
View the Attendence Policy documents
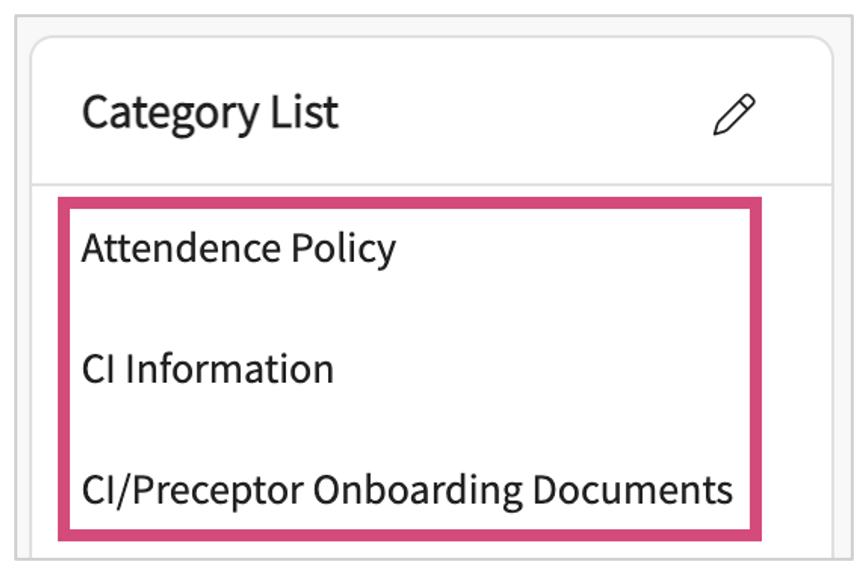(239, 248)
